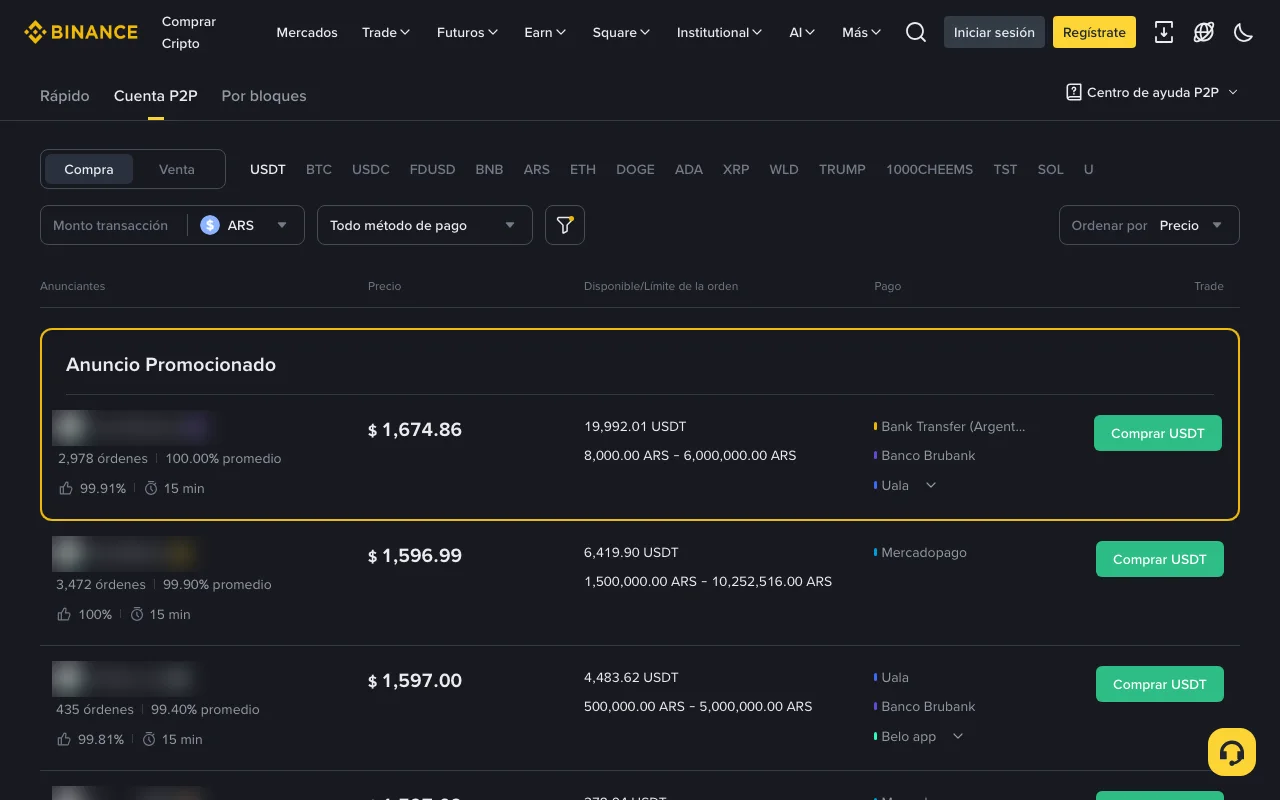Open Mercados in the top navigation
The height and width of the screenshot is (800, 1280).
click(307, 32)
